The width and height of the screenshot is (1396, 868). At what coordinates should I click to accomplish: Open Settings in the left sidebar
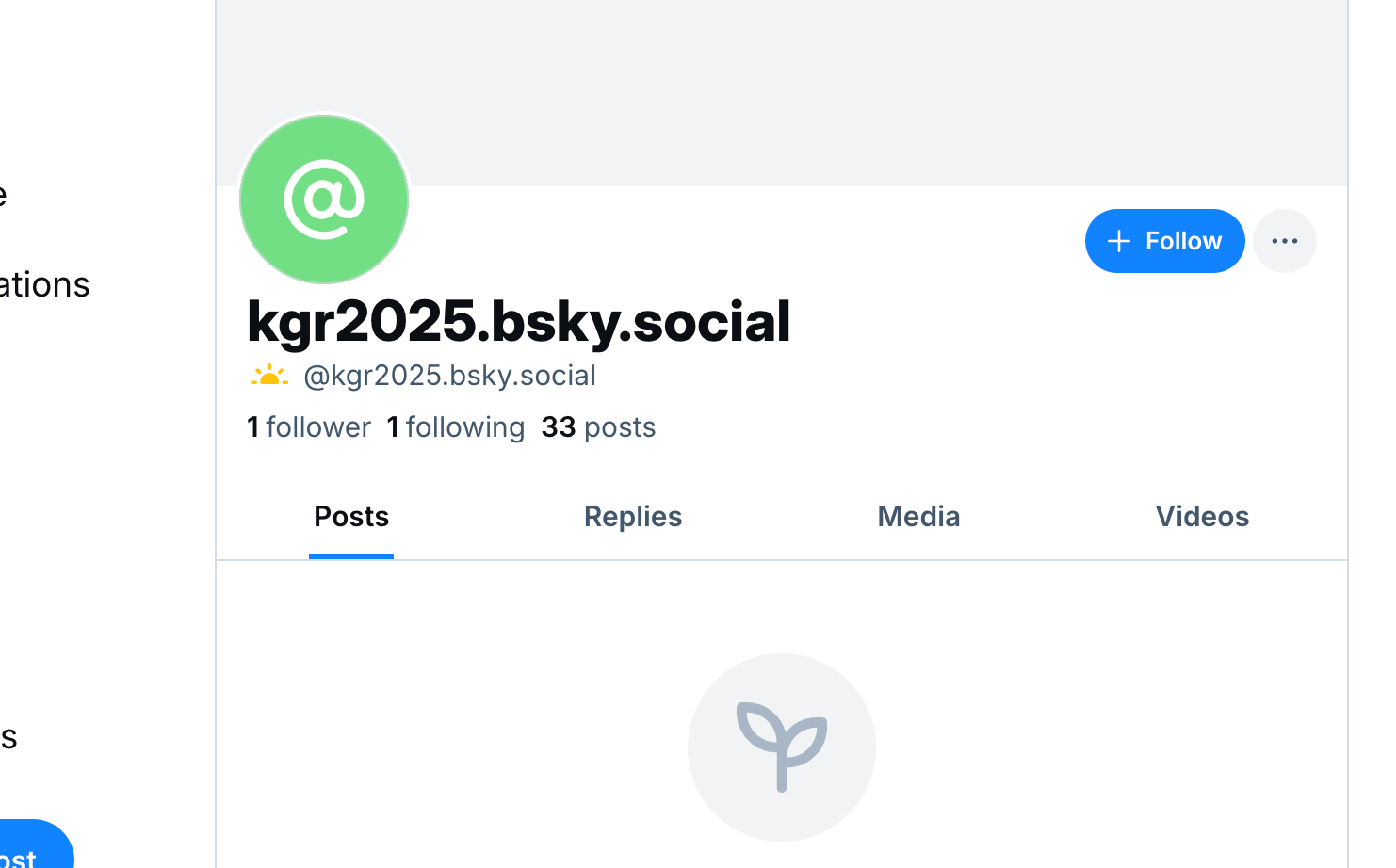click(x=8, y=736)
